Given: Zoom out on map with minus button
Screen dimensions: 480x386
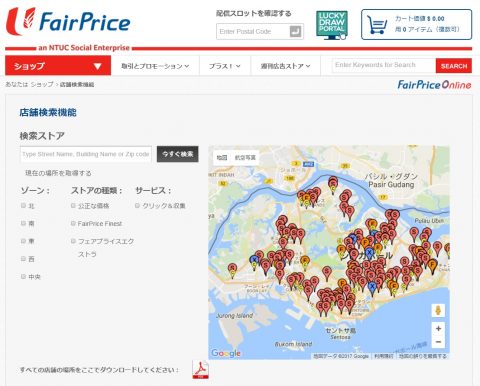Looking at the screenshot, I should click(438, 342).
